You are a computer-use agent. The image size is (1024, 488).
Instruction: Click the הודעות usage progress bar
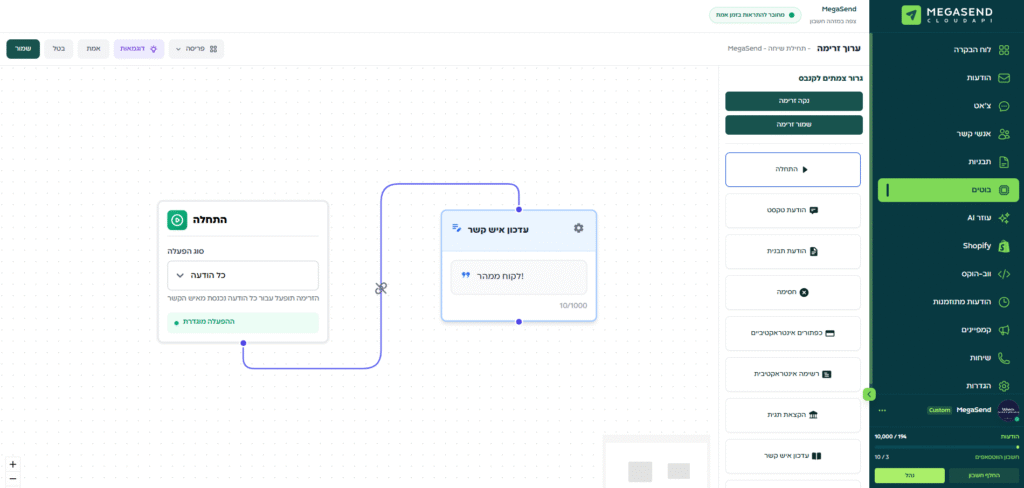[946, 447]
